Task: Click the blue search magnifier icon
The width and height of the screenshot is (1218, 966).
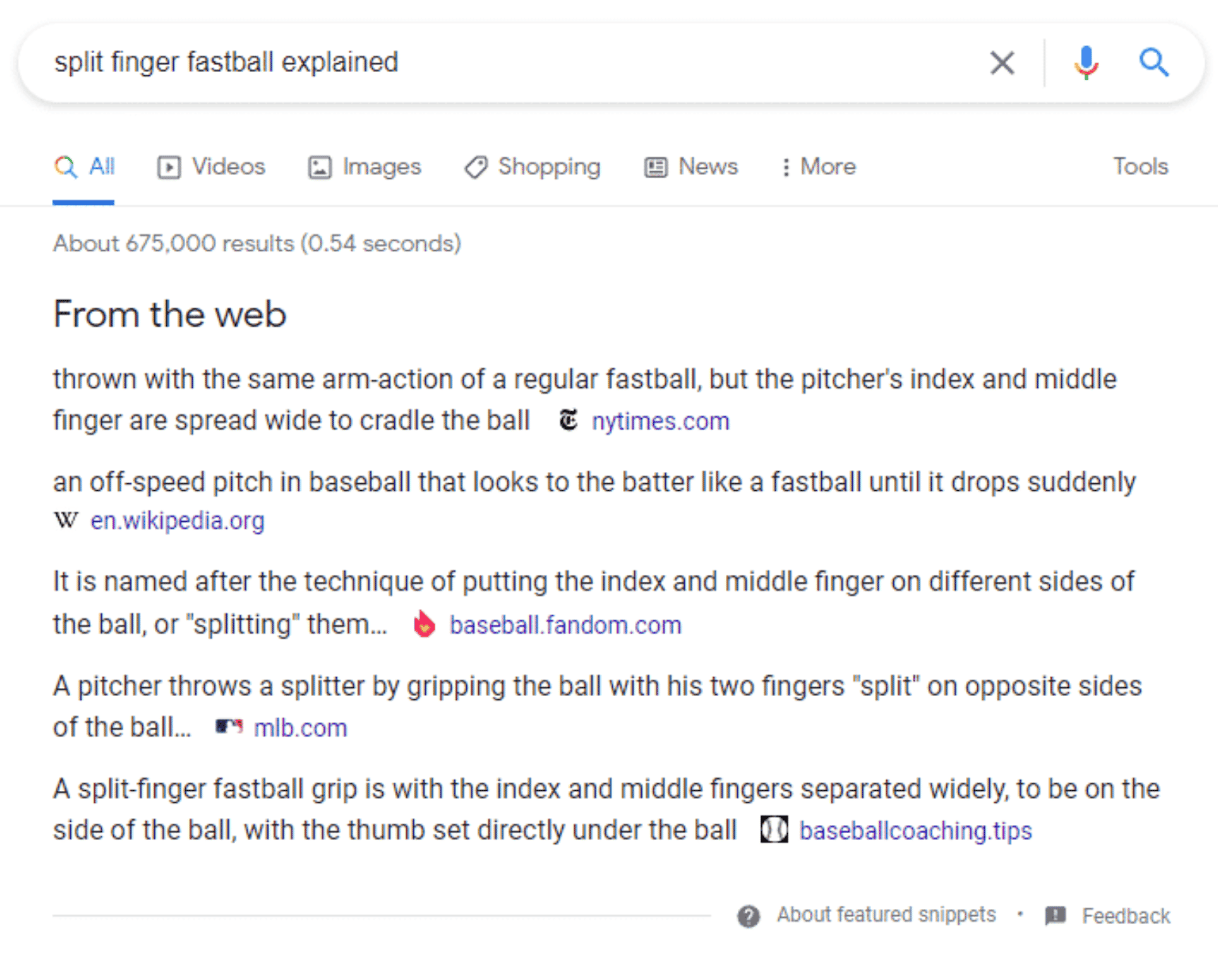Action: [x=1154, y=63]
